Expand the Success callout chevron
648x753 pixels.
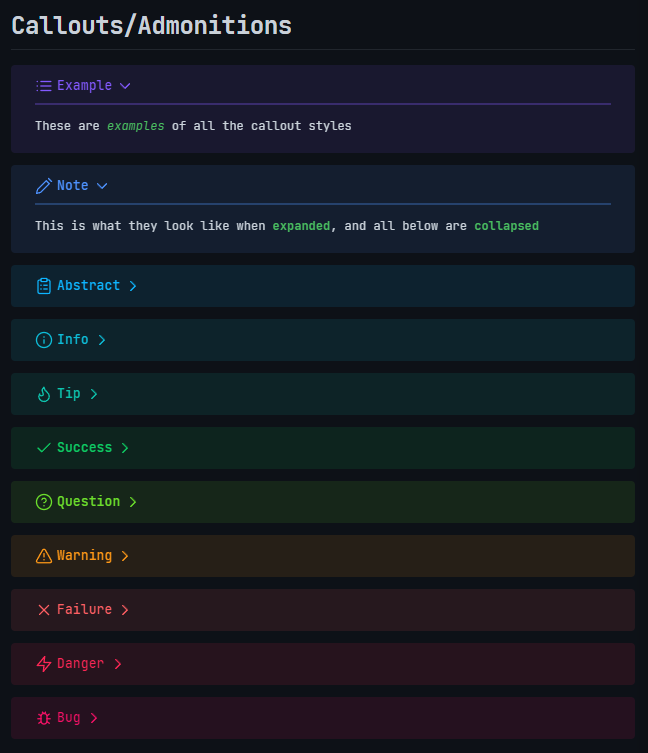point(125,448)
